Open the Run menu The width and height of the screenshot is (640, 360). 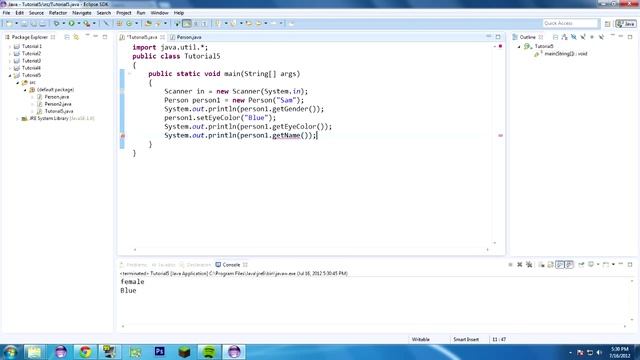pos(141,13)
